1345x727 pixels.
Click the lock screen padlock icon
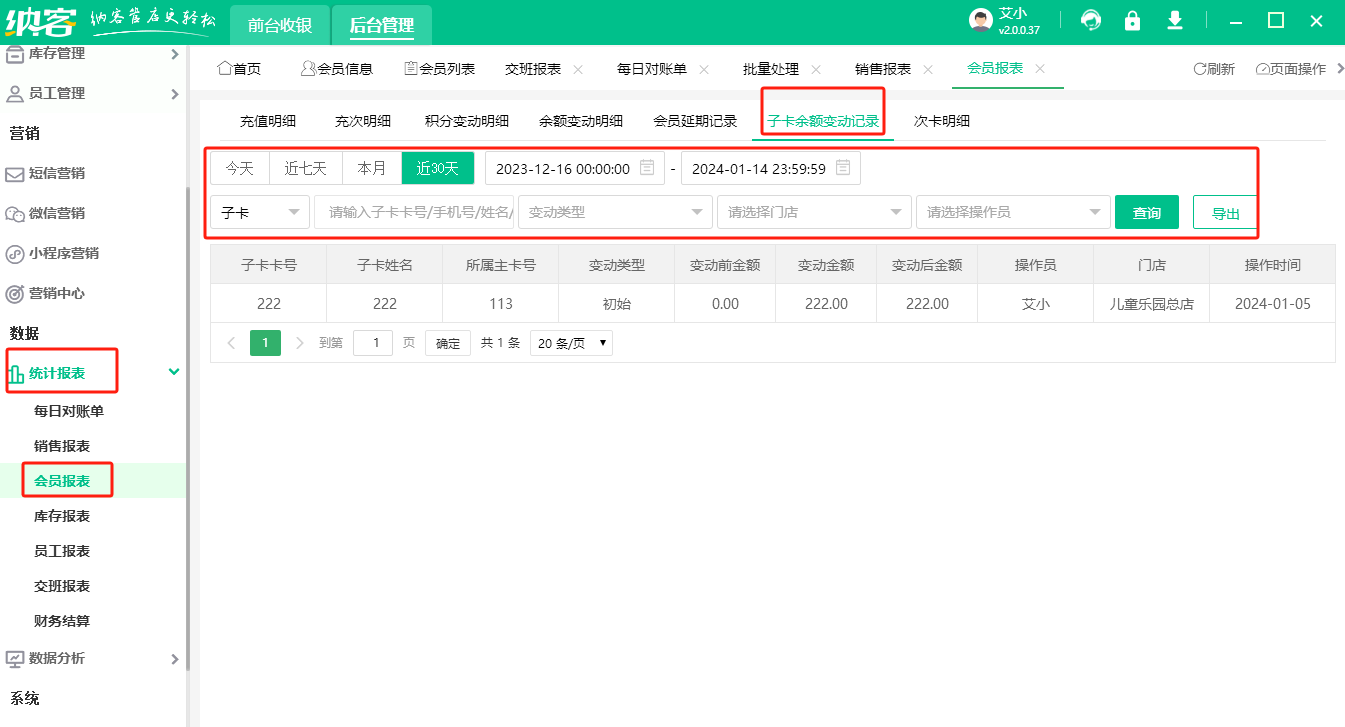pos(1132,21)
